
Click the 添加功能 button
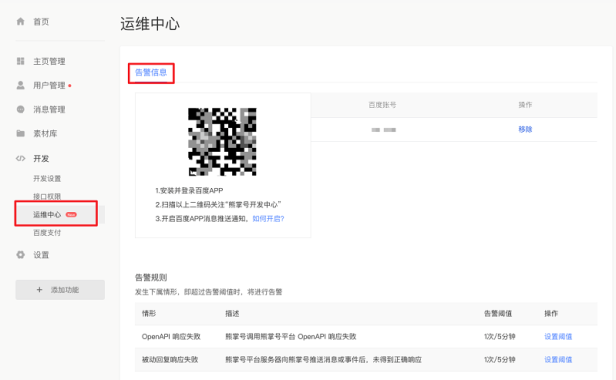[x=60, y=290]
